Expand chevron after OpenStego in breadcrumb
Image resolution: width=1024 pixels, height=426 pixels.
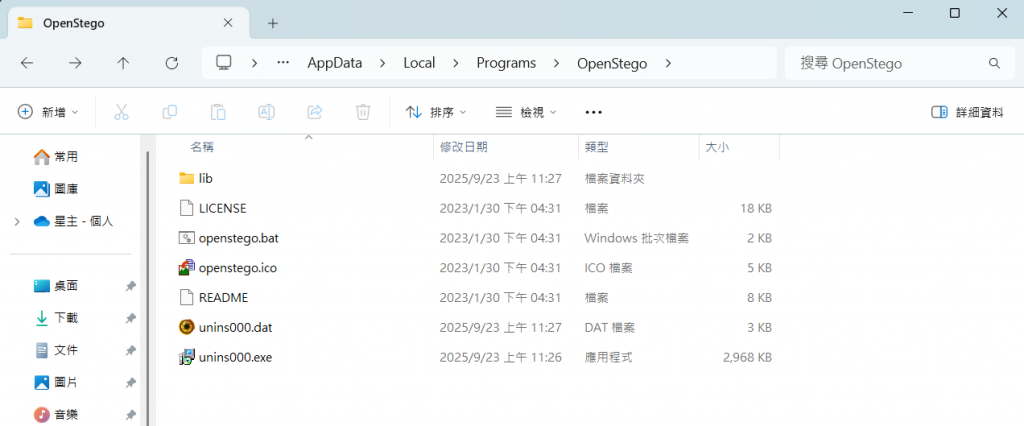[667, 63]
